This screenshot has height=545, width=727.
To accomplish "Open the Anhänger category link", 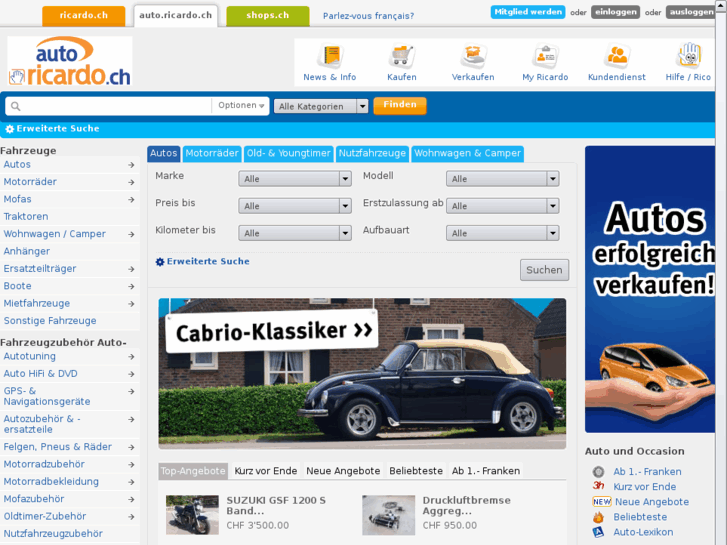I will point(27,251).
